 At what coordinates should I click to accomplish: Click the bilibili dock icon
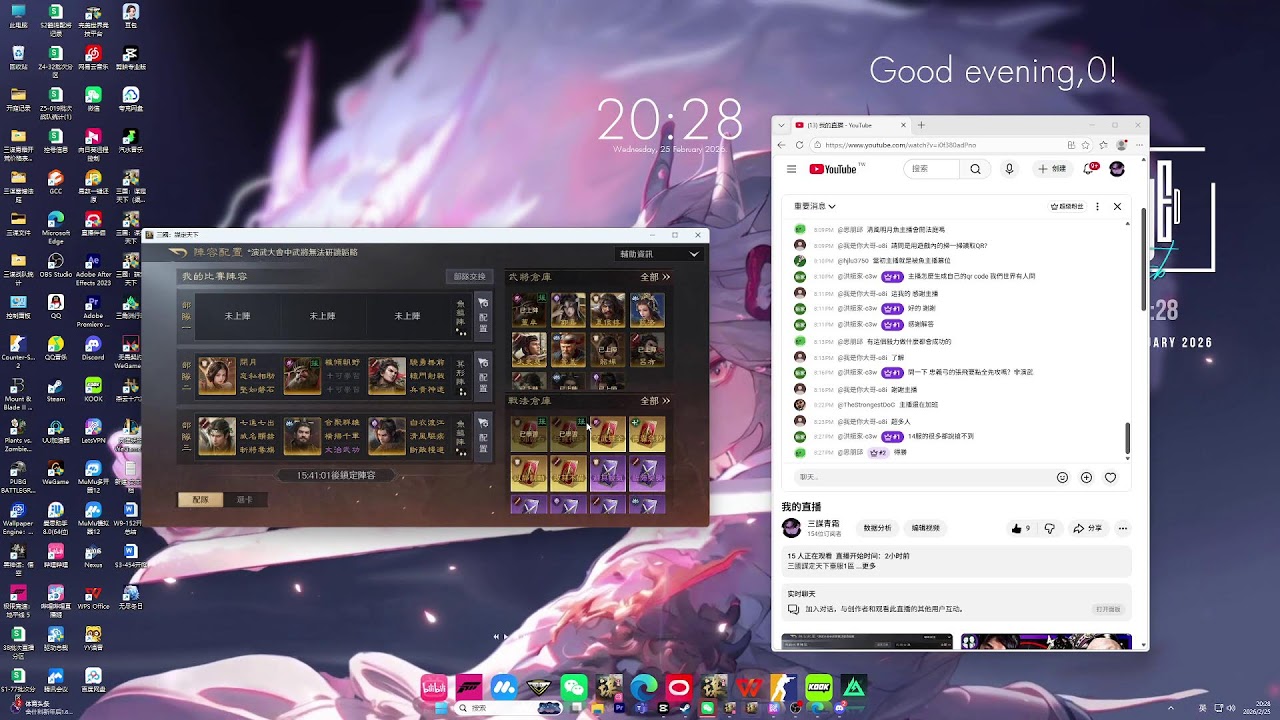tap(434, 688)
